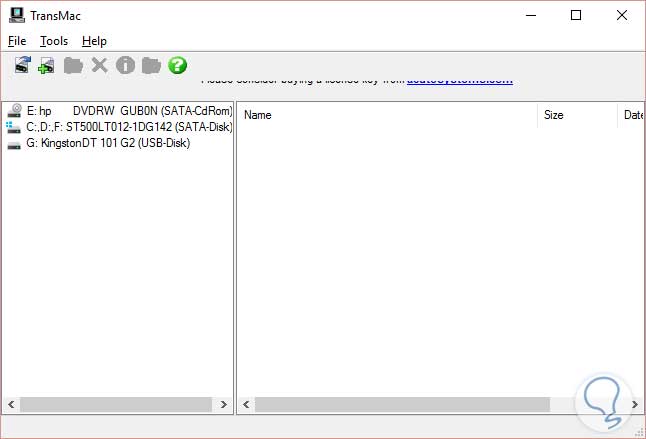Click the USB drive icon beside G: Kingston

click(14, 145)
